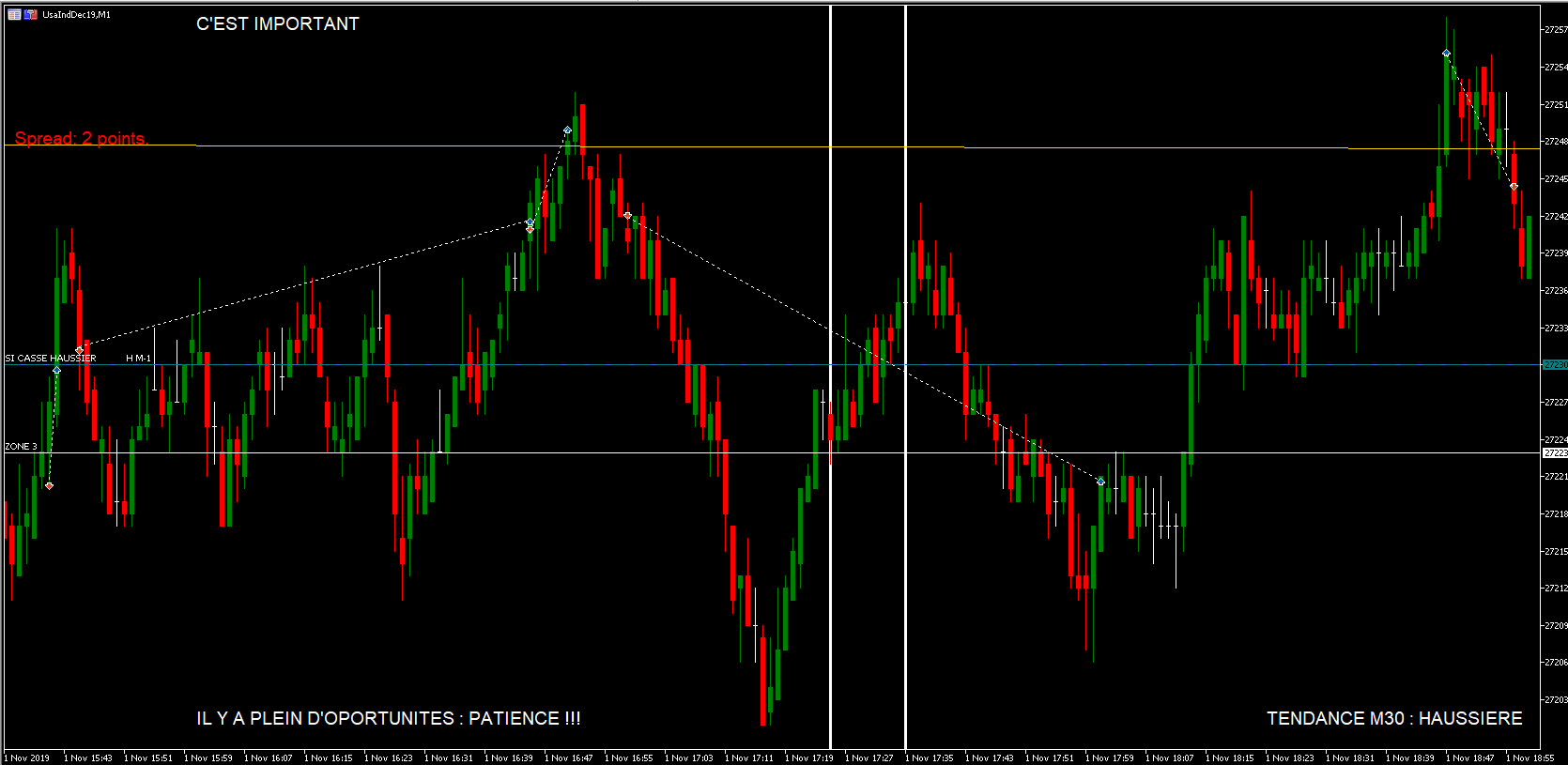Click the '1 Nov 17:03' time label
The width and height of the screenshot is (1568, 765).
click(689, 757)
